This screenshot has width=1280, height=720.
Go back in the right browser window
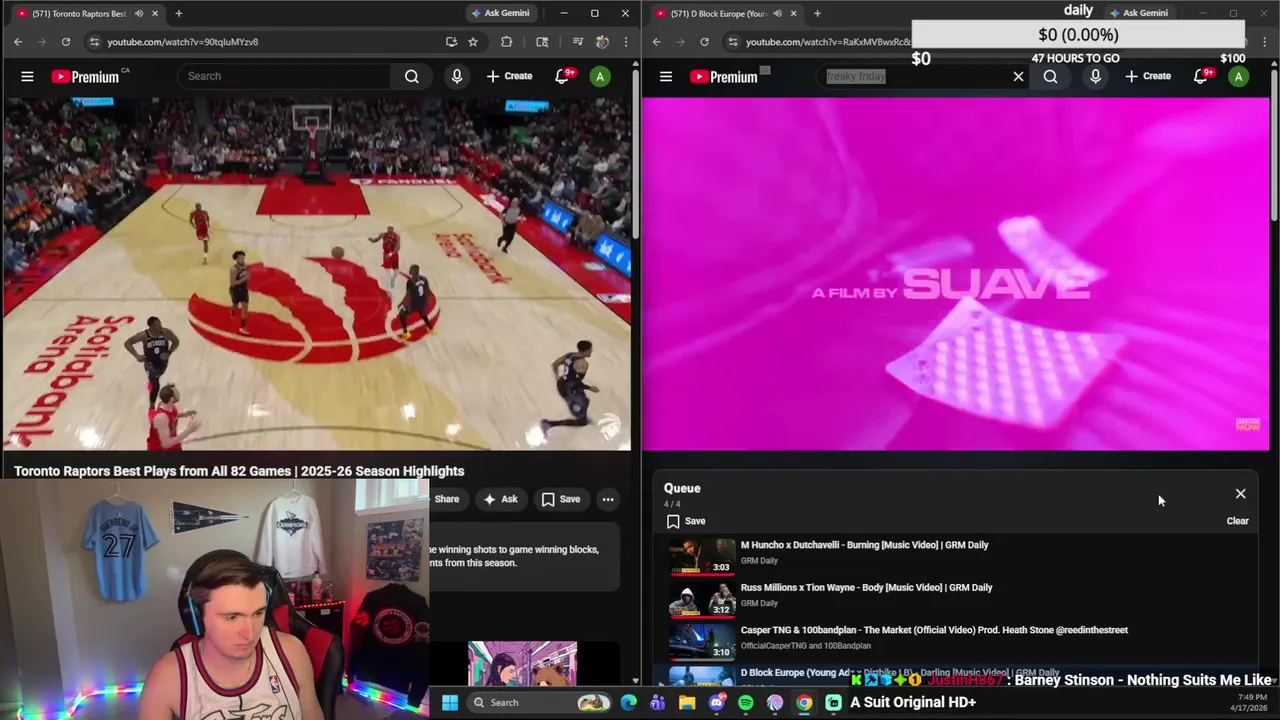coord(657,42)
